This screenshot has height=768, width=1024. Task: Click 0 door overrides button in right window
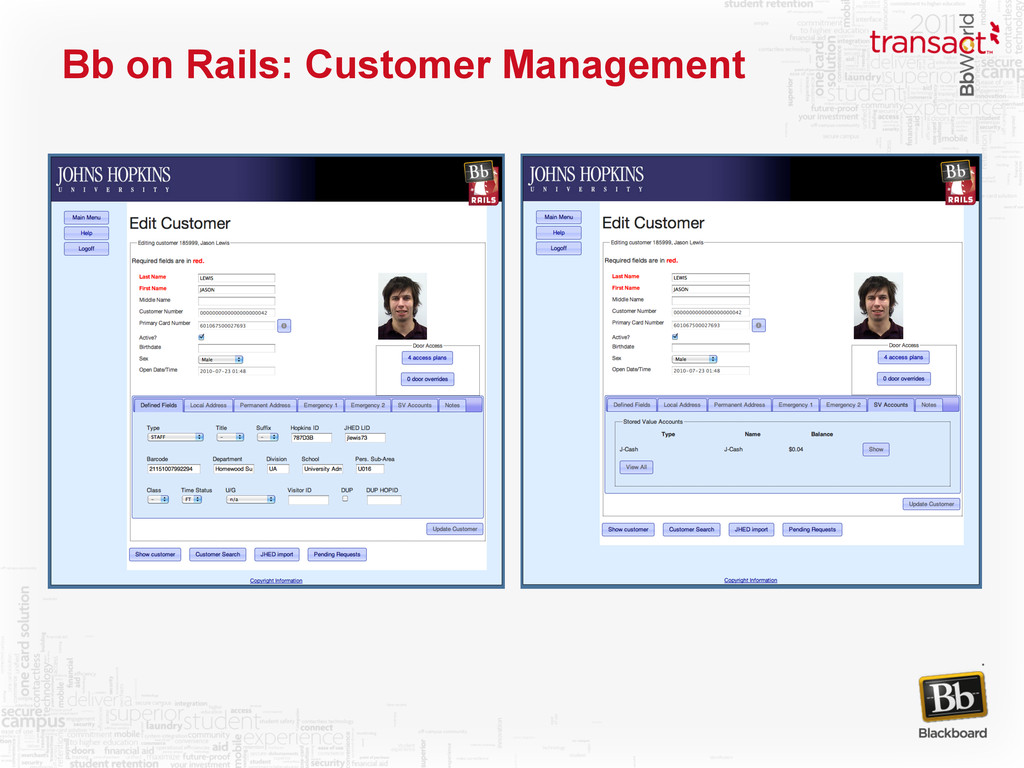tap(904, 378)
